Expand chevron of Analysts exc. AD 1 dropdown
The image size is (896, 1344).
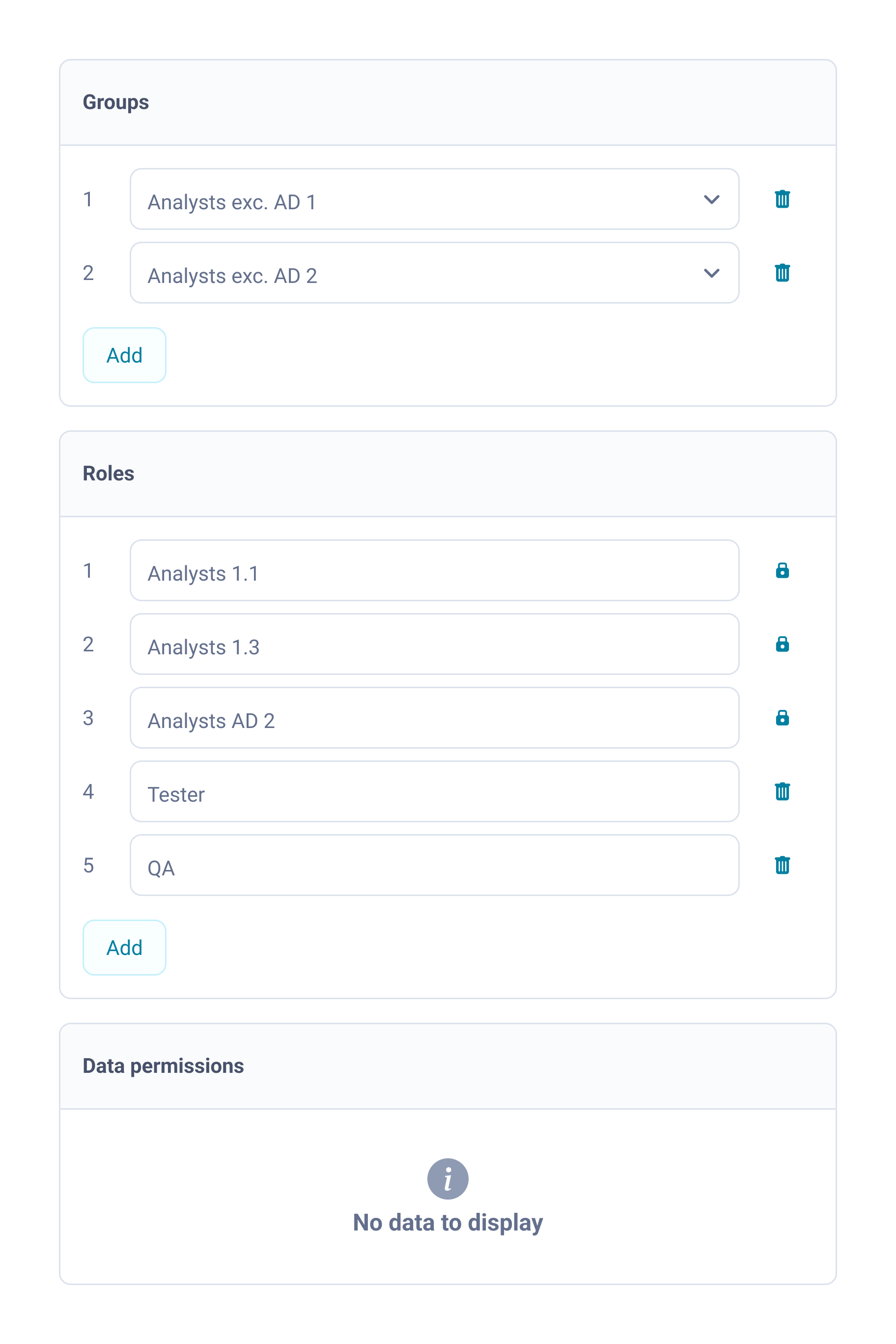(711, 199)
